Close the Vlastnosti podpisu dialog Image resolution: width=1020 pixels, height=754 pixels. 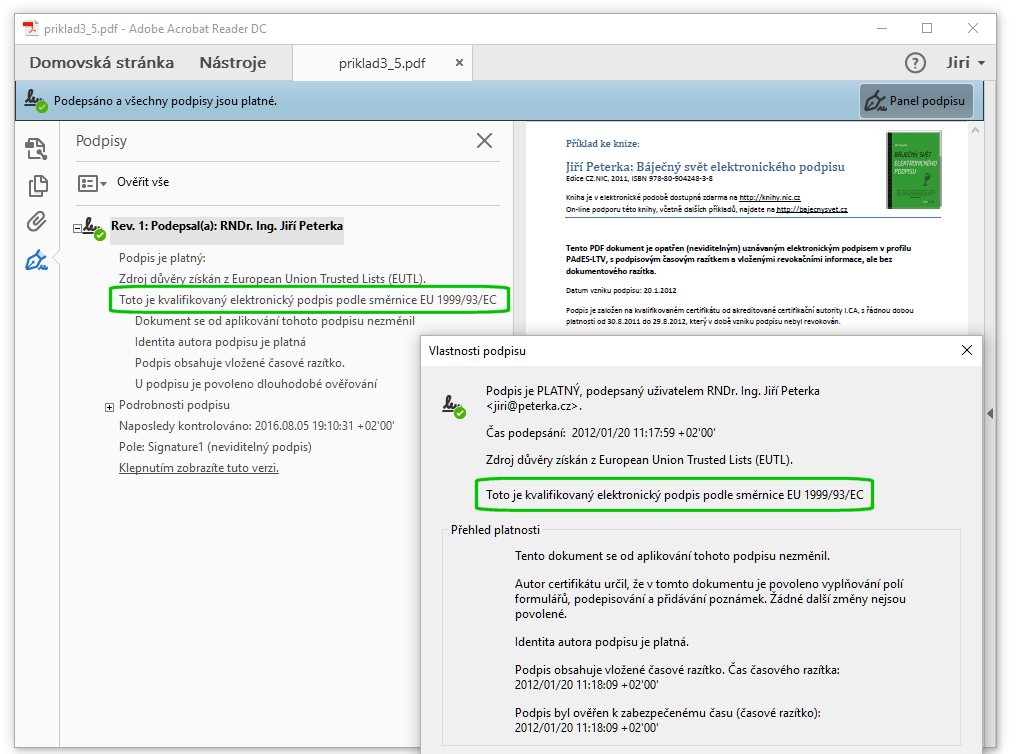[x=967, y=350]
